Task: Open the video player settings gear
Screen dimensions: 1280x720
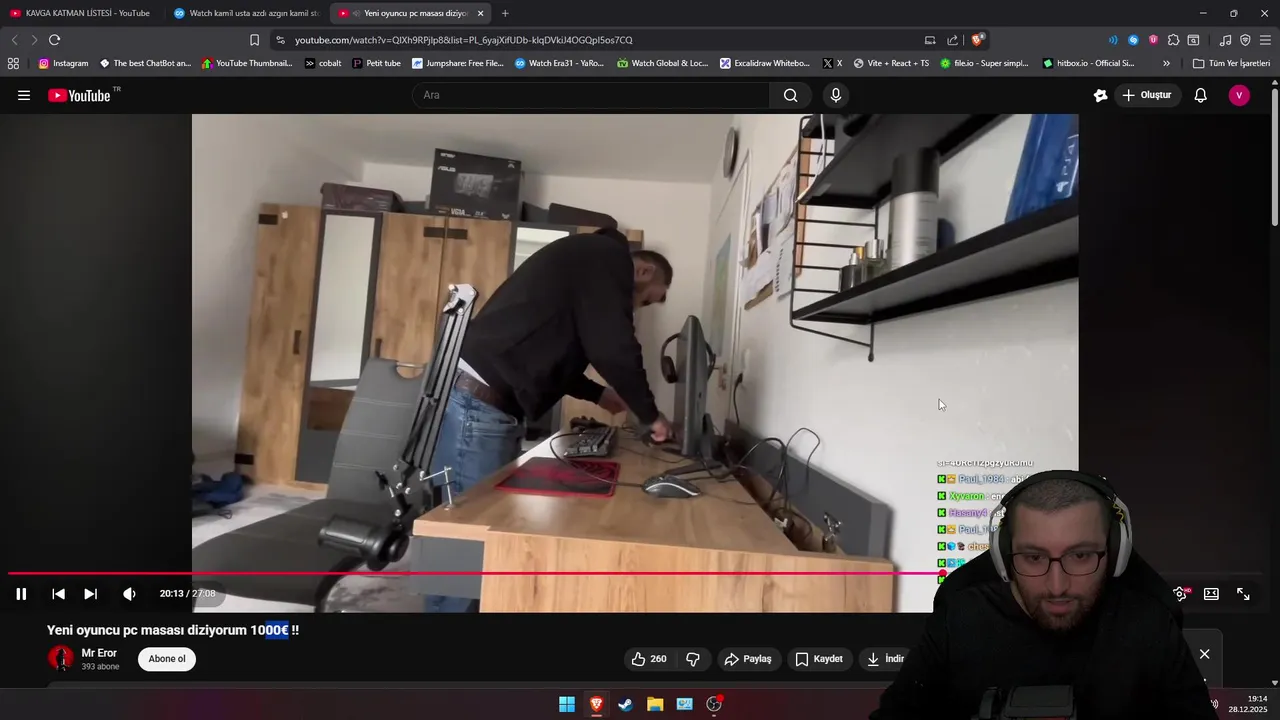Action: [x=1180, y=594]
